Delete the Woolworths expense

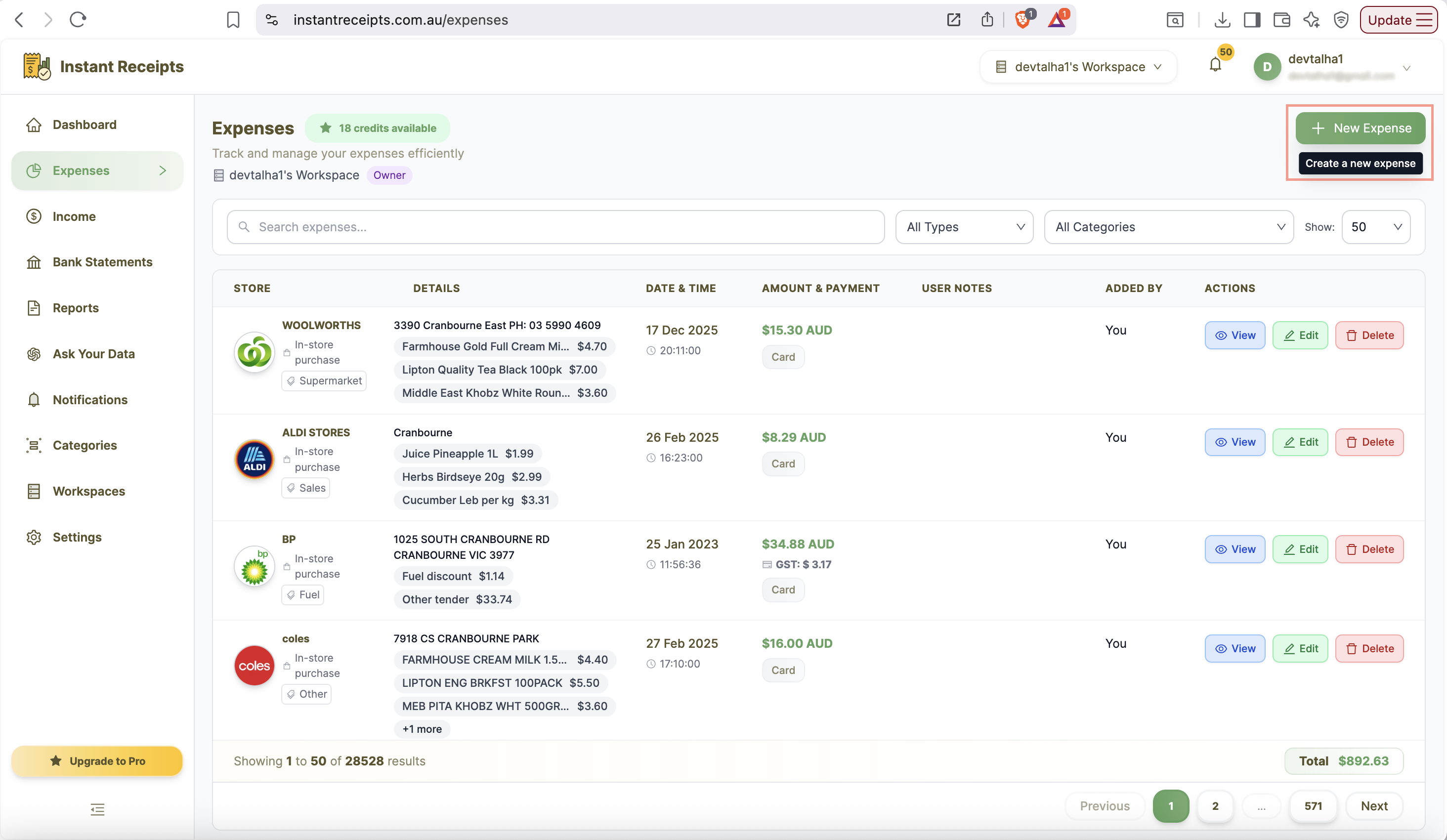[1369, 336]
